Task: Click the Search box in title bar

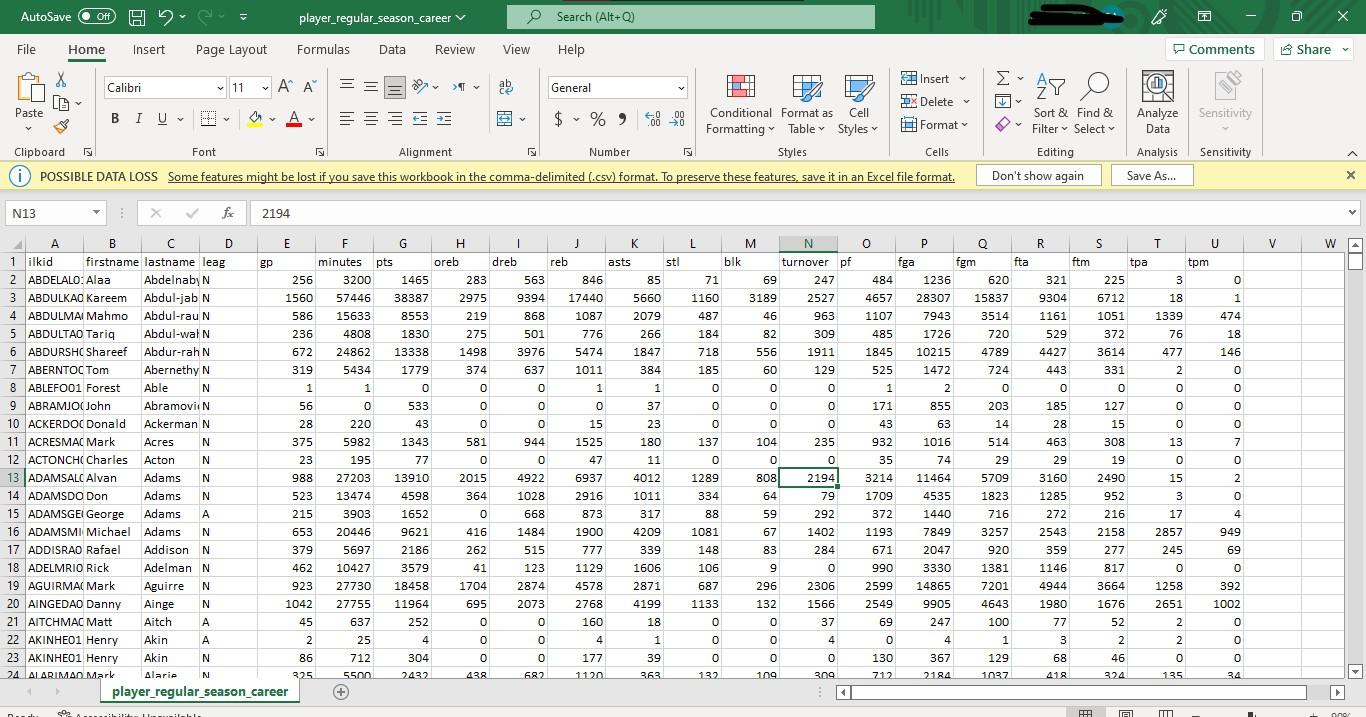Action: pos(690,17)
